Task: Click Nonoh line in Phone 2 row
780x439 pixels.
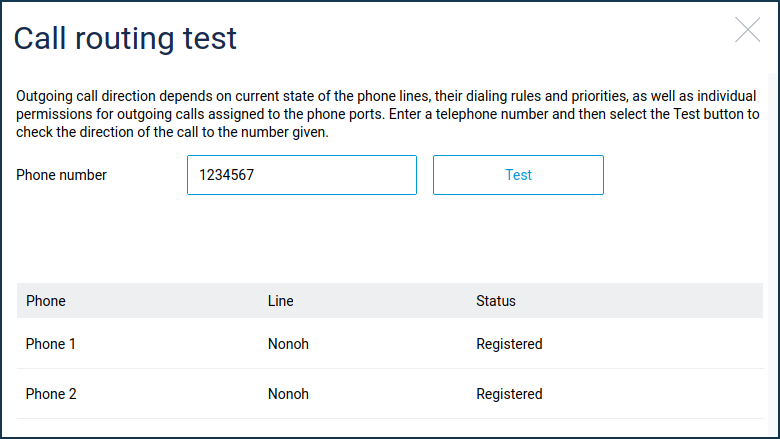Action: (288, 394)
